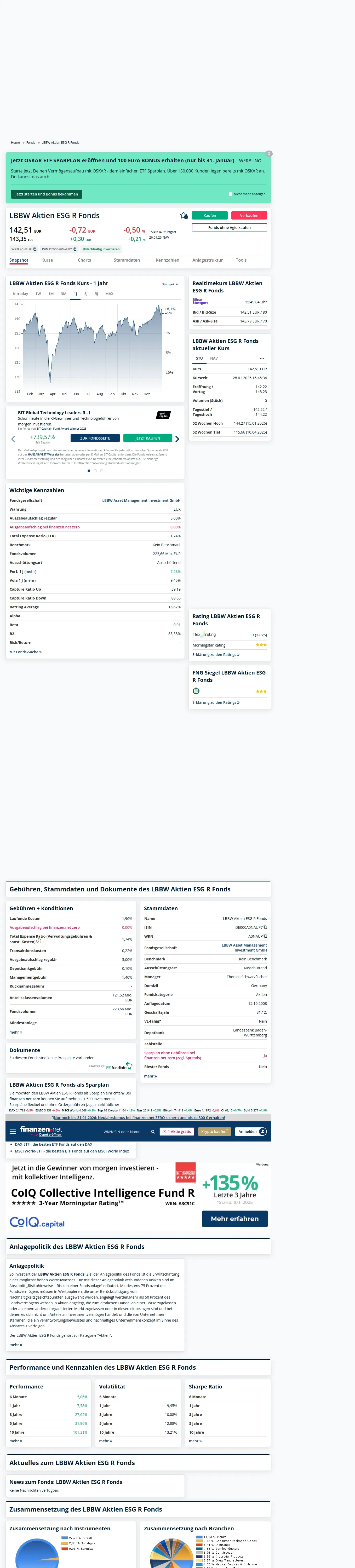Click the green Kaufen button
355x1568 pixels.
click(209, 216)
